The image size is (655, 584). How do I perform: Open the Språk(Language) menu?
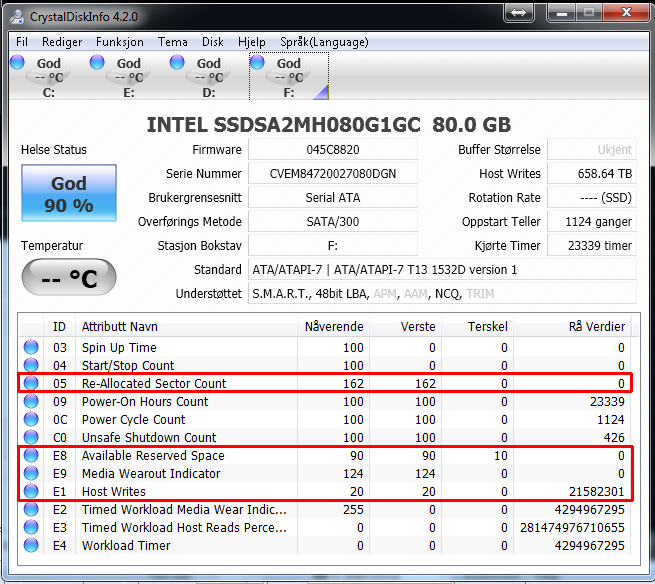pos(324,42)
